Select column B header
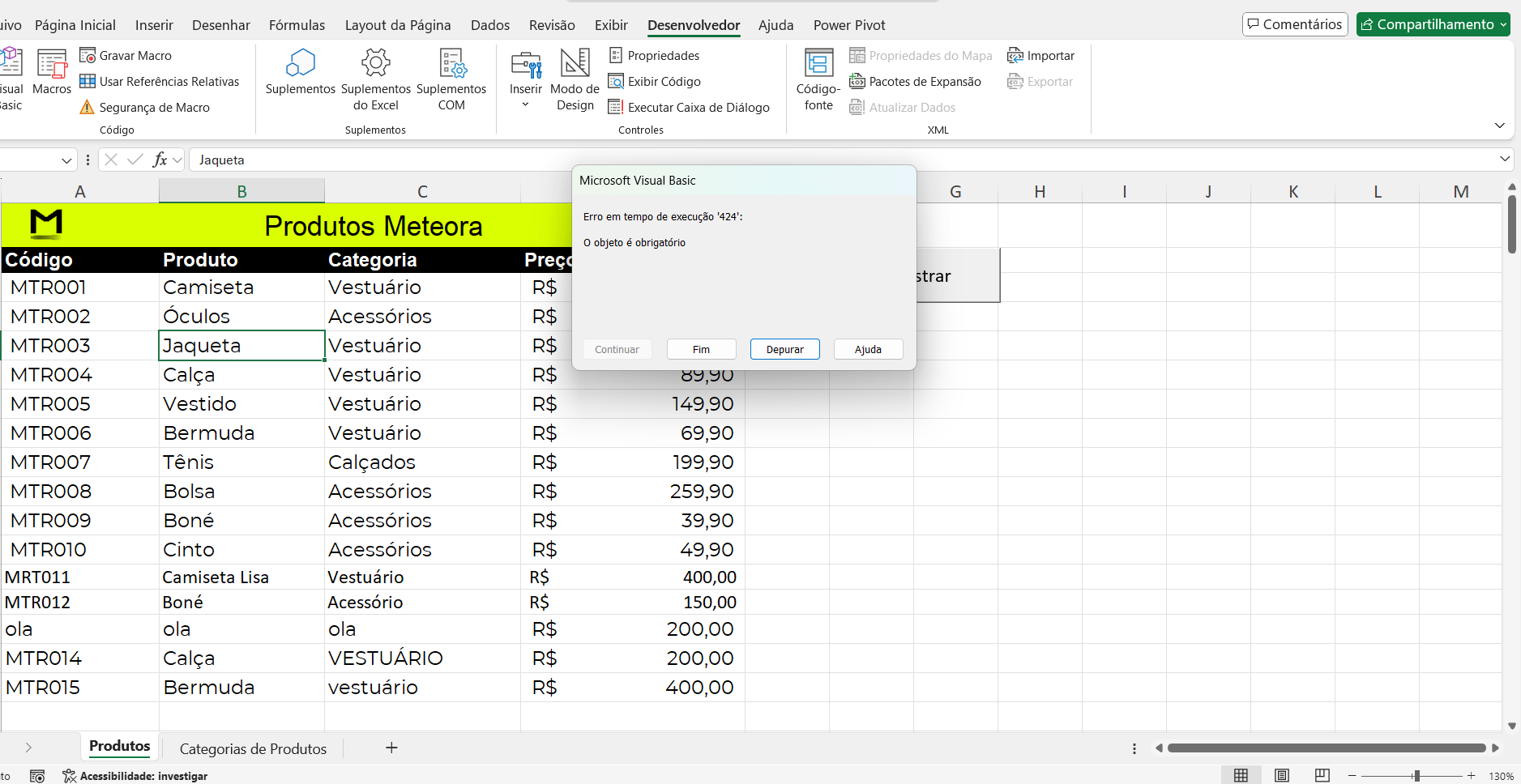Screen dimensions: 1521x784 click(x=241, y=191)
